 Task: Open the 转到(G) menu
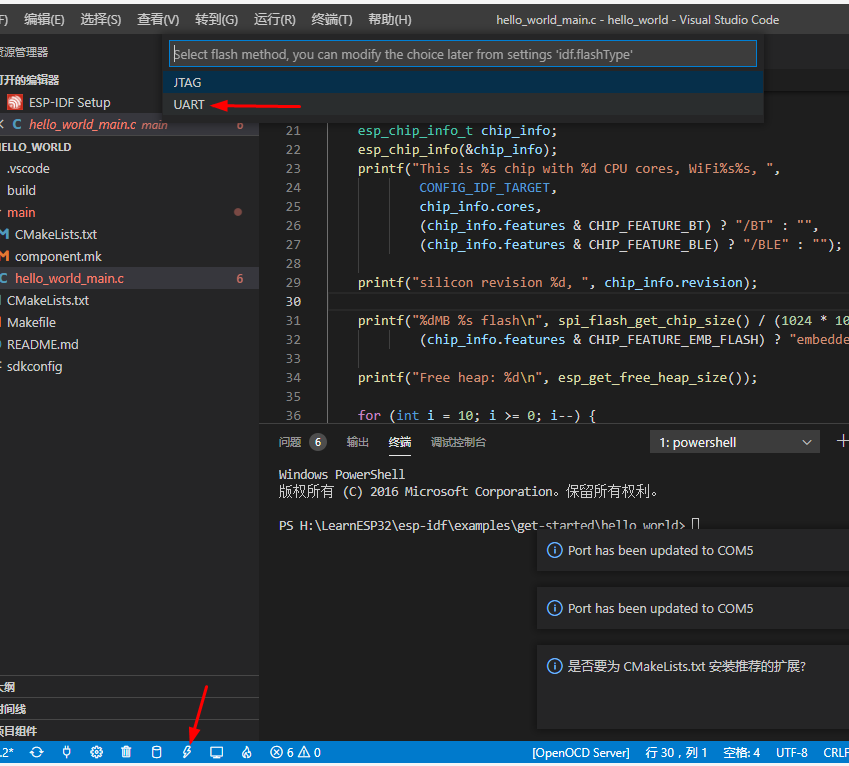217,20
